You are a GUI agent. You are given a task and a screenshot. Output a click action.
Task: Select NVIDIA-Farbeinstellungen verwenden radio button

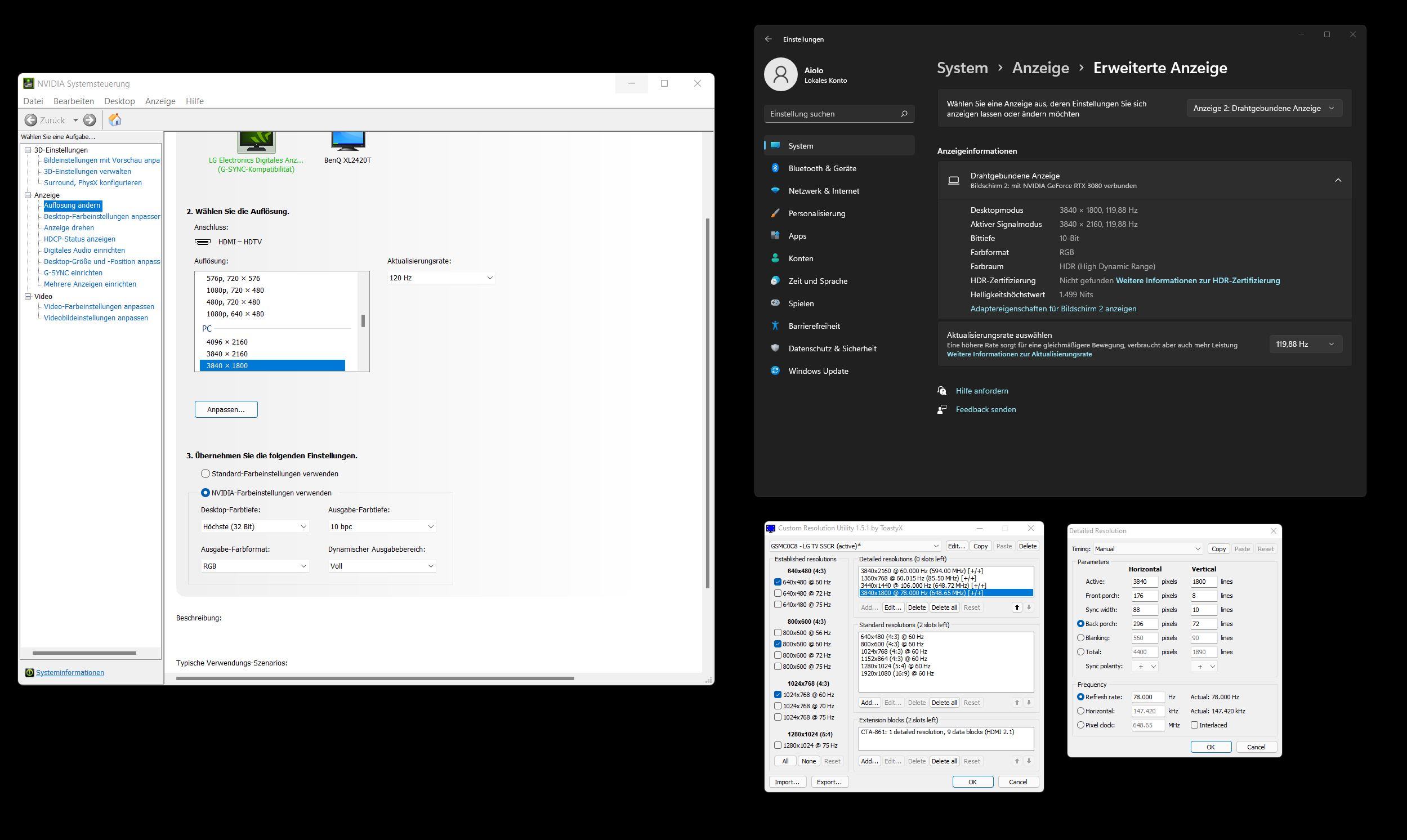point(206,493)
